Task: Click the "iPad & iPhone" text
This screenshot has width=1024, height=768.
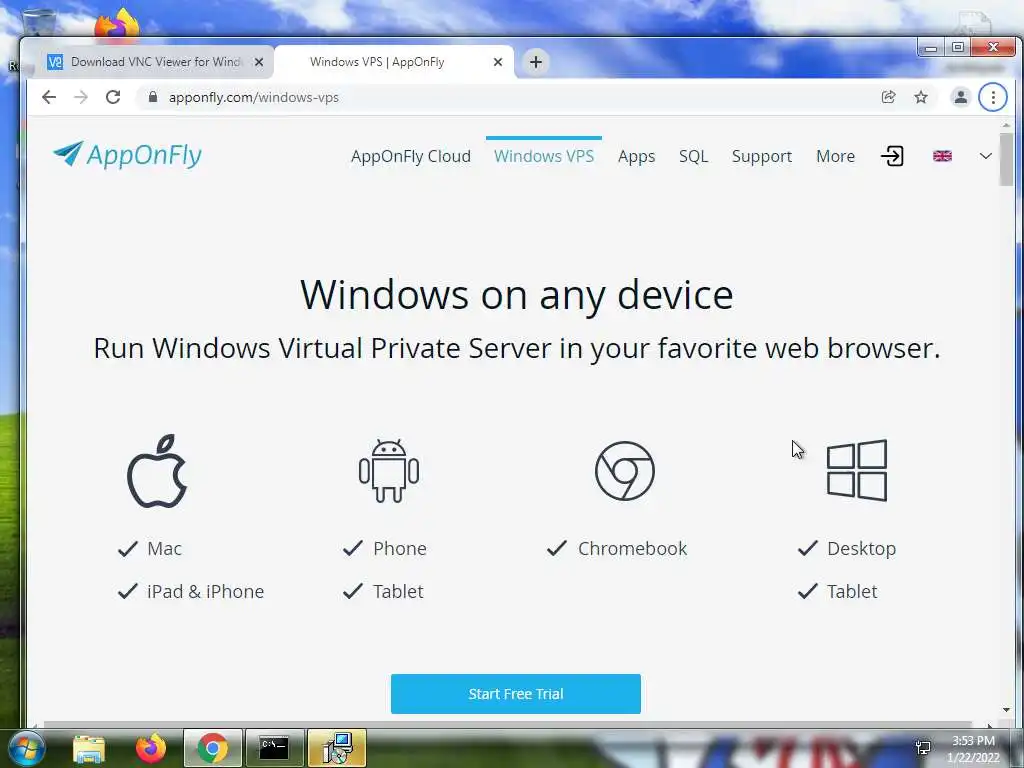Action: [x=206, y=592]
